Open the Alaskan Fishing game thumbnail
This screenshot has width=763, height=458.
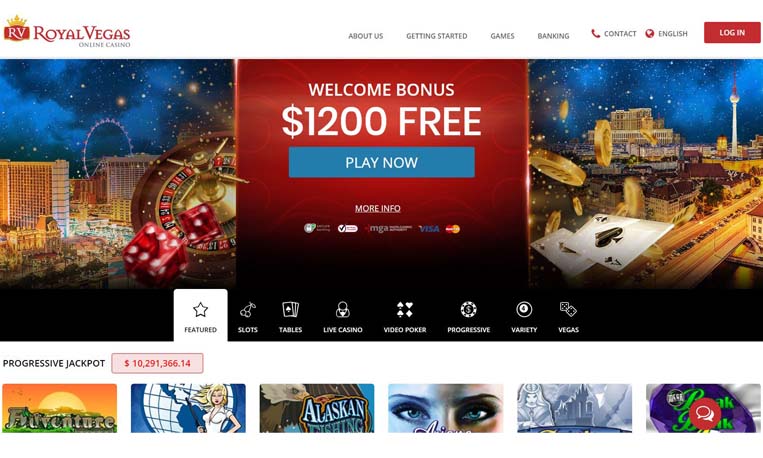click(317, 408)
